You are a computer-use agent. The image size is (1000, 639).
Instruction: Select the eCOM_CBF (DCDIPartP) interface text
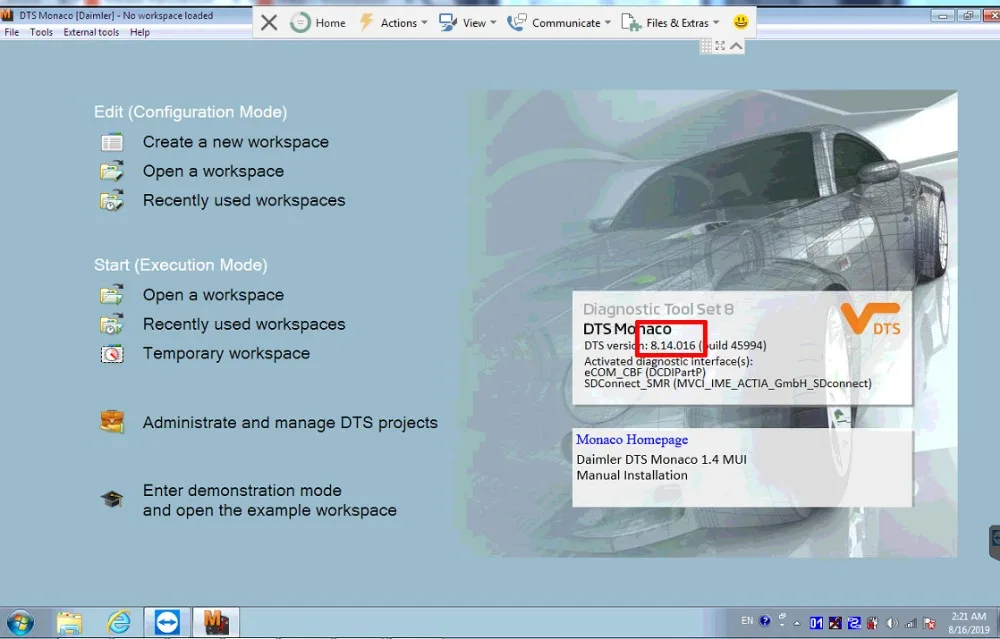645,372
